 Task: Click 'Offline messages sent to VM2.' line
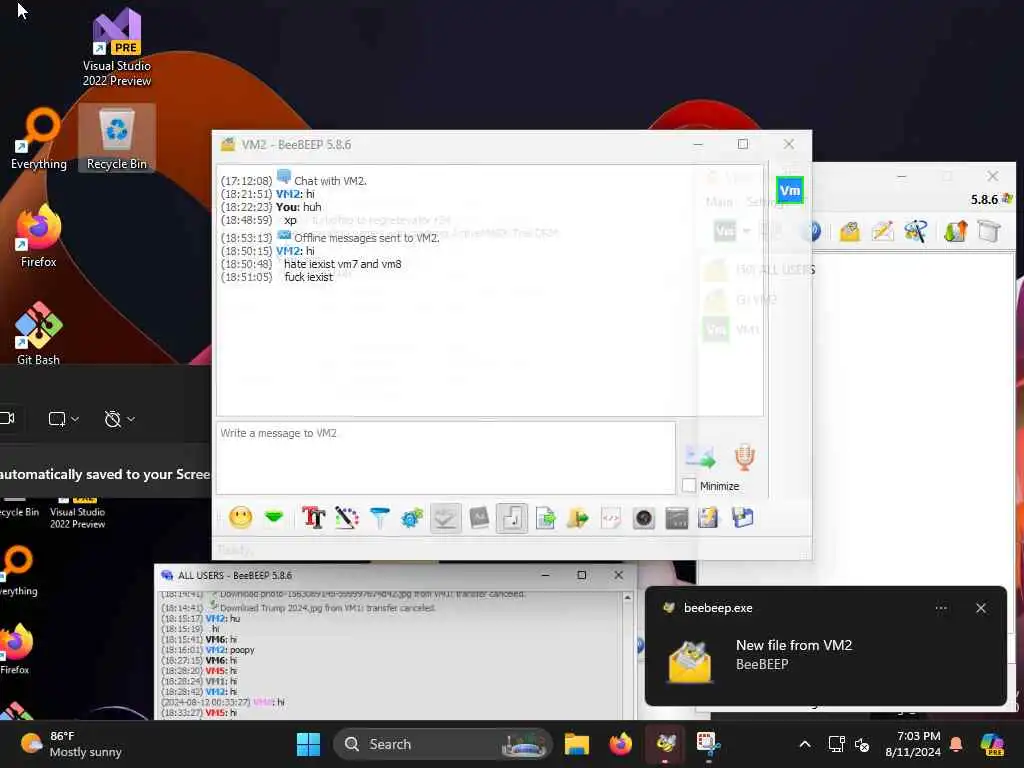coord(366,238)
